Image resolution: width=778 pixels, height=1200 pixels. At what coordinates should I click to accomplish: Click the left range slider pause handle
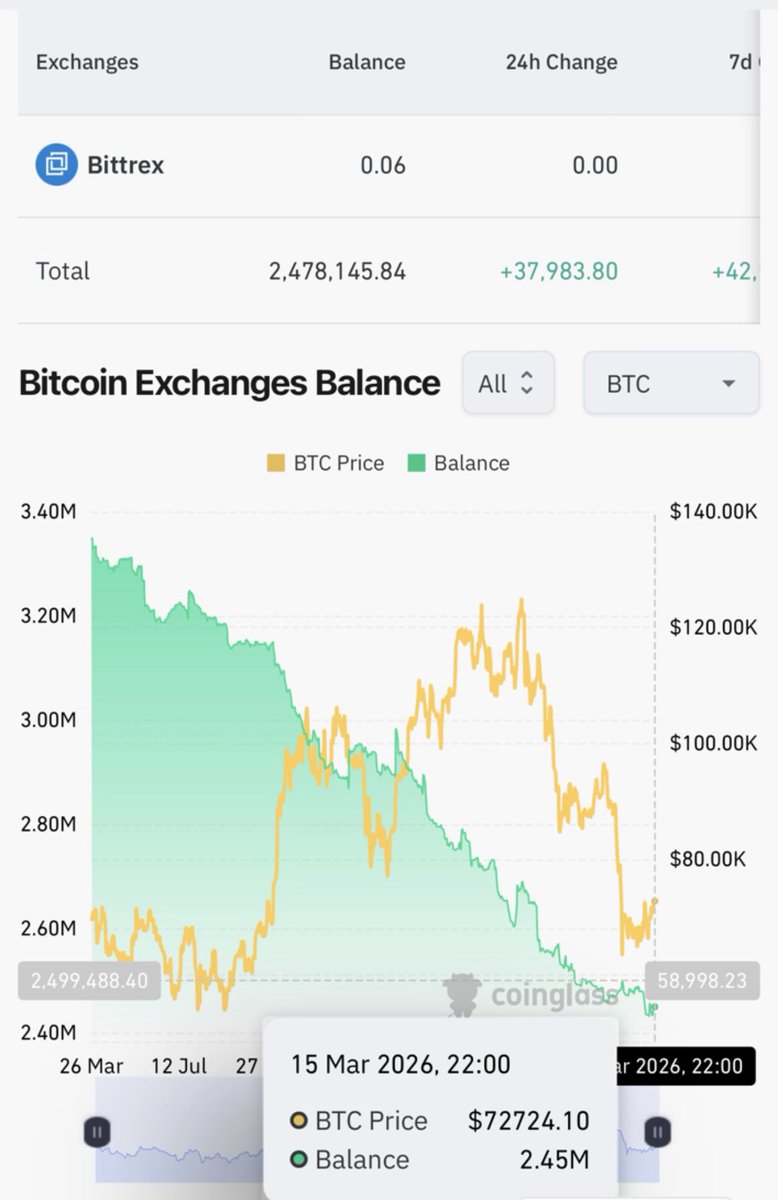(97, 1132)
